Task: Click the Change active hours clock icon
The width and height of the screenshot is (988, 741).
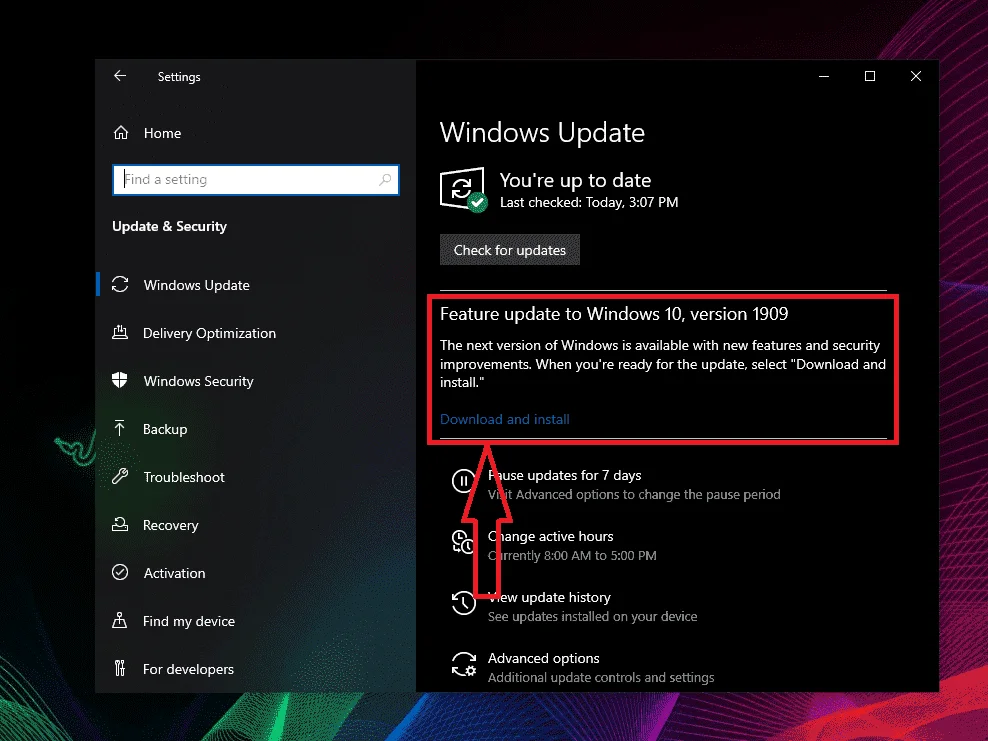Action: coord(463,543)
